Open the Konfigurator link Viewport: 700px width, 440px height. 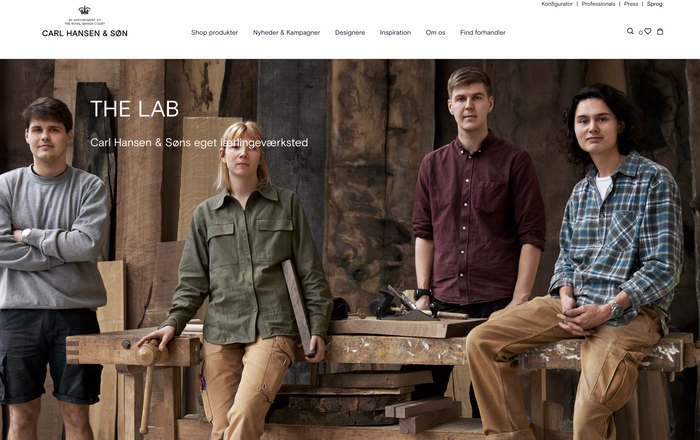click(x=557, y=4)
